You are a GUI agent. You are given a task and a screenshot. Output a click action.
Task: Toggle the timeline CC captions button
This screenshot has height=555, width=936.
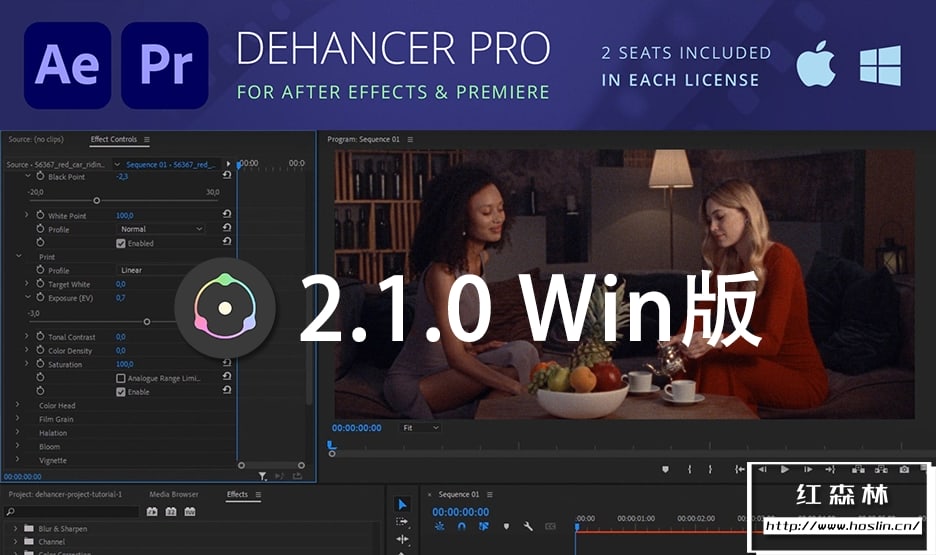[550, 526]
